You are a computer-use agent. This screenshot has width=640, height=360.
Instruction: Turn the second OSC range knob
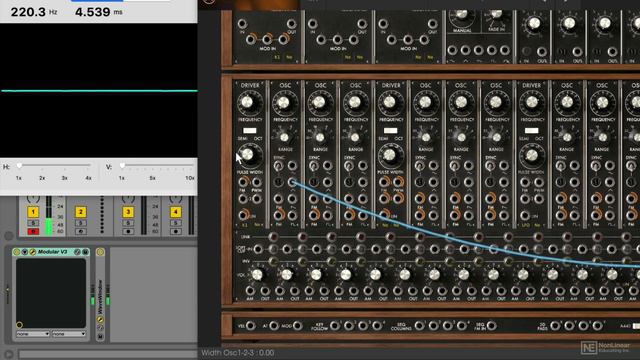coord(320,138)
